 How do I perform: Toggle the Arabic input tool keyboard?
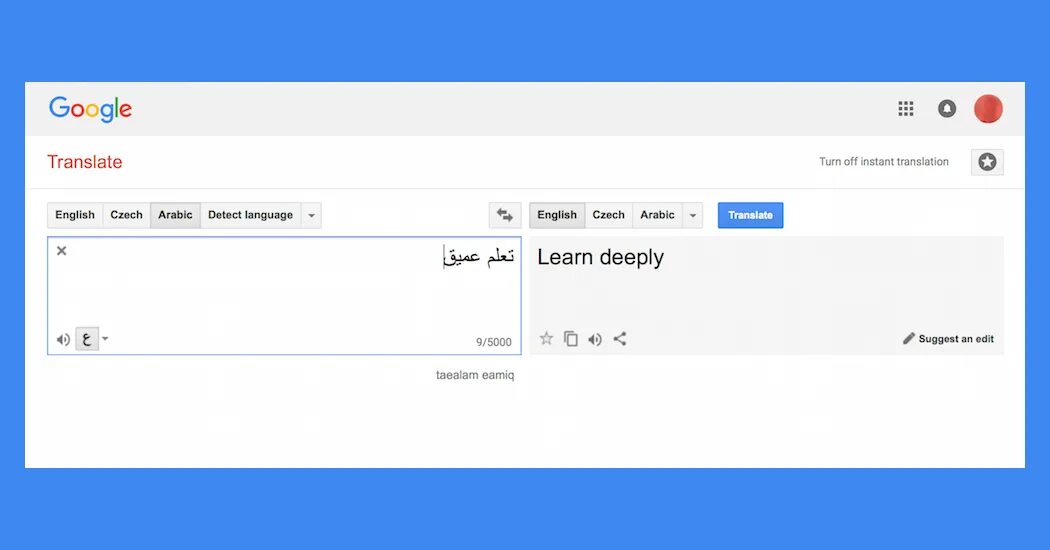tap(87, 339)
